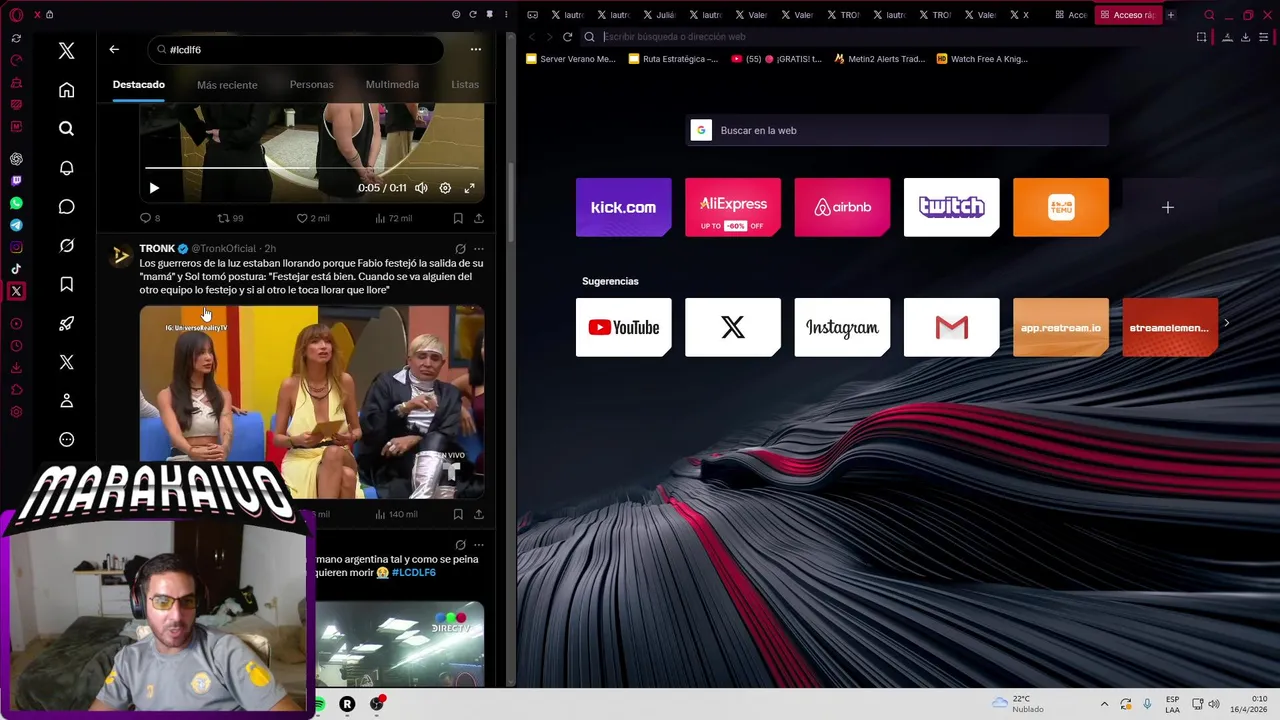The height and width of the screenshot is (720, 1280).
Task: Open AliExpress speed dial tile
Action: (x=732, y=207)
